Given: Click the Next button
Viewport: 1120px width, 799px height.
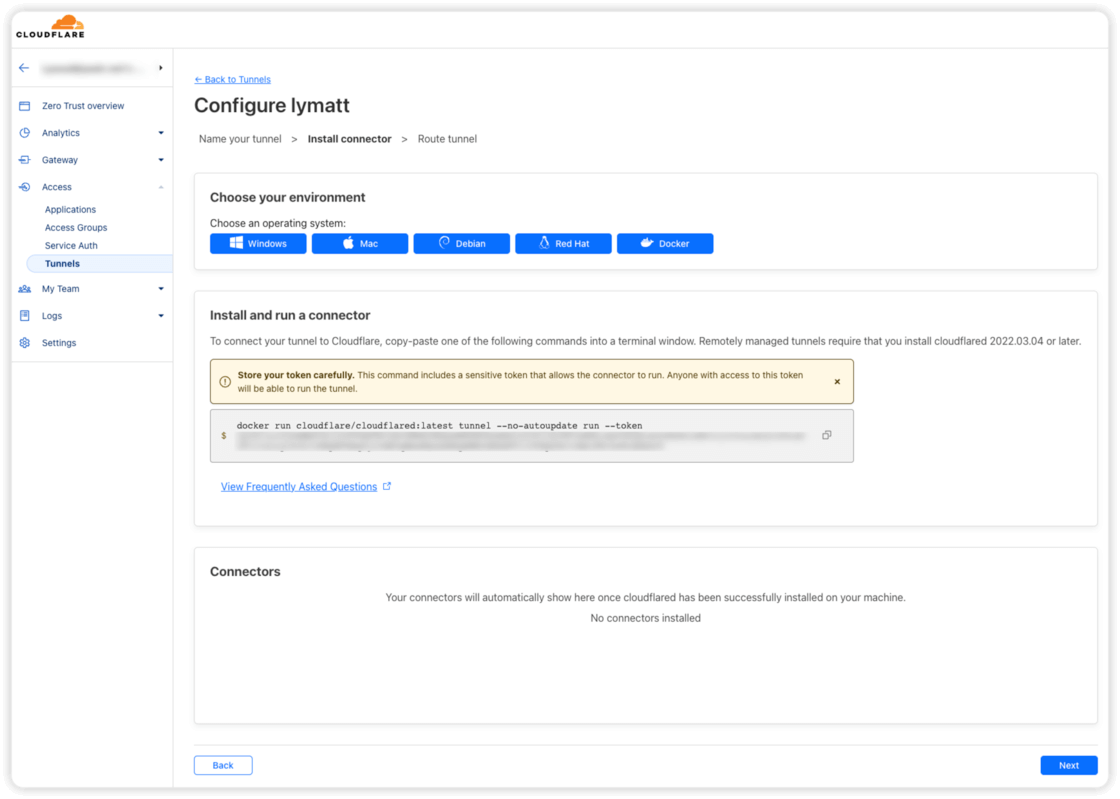Looking at the screenshot, I should coord(1068,765).
